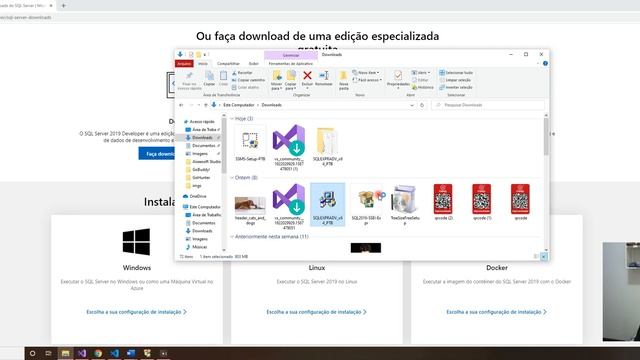
Task: Open the Ferramentas de Aplicativo tab
Action: click(291, 64)
